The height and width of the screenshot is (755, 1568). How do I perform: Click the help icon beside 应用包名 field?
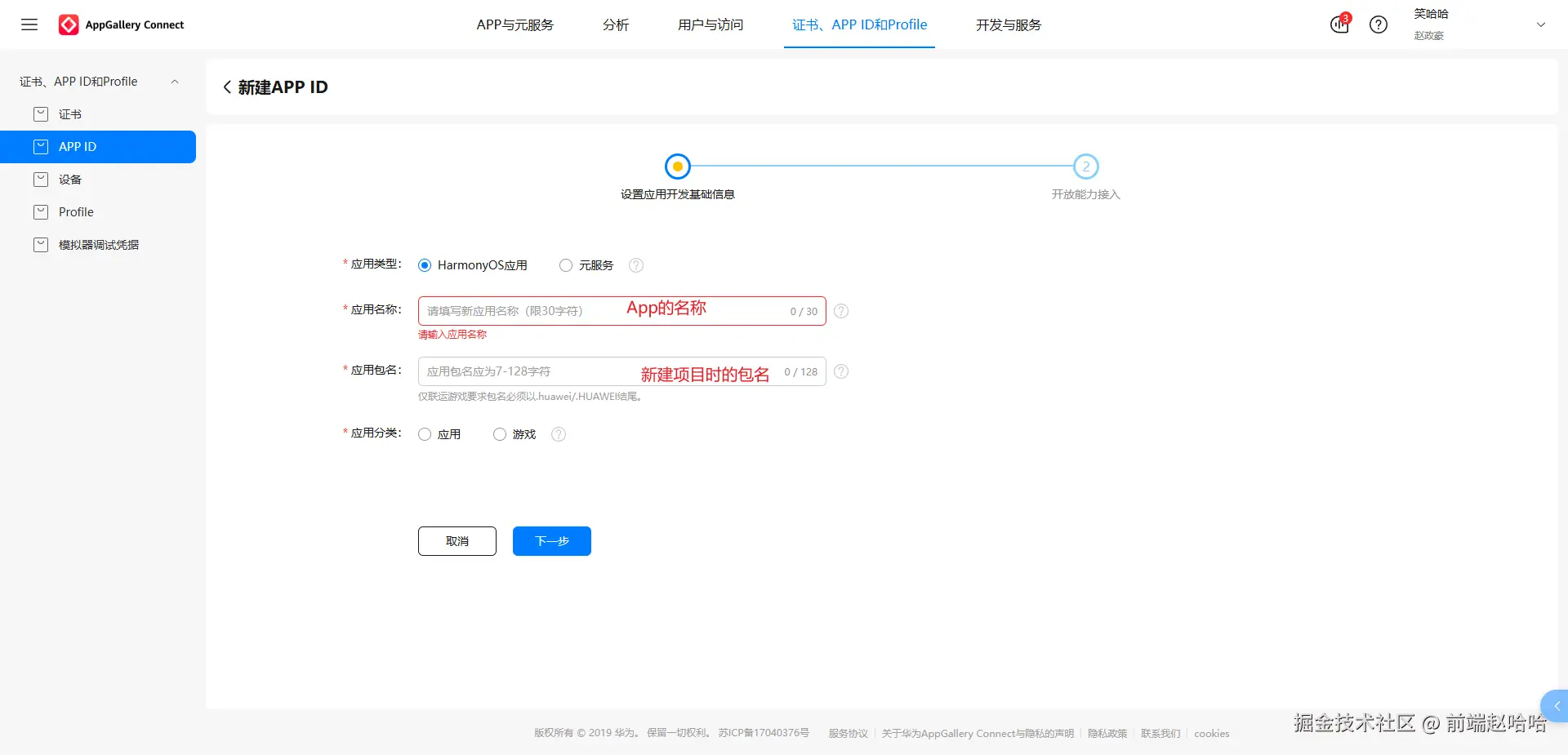tap(841, 371)
